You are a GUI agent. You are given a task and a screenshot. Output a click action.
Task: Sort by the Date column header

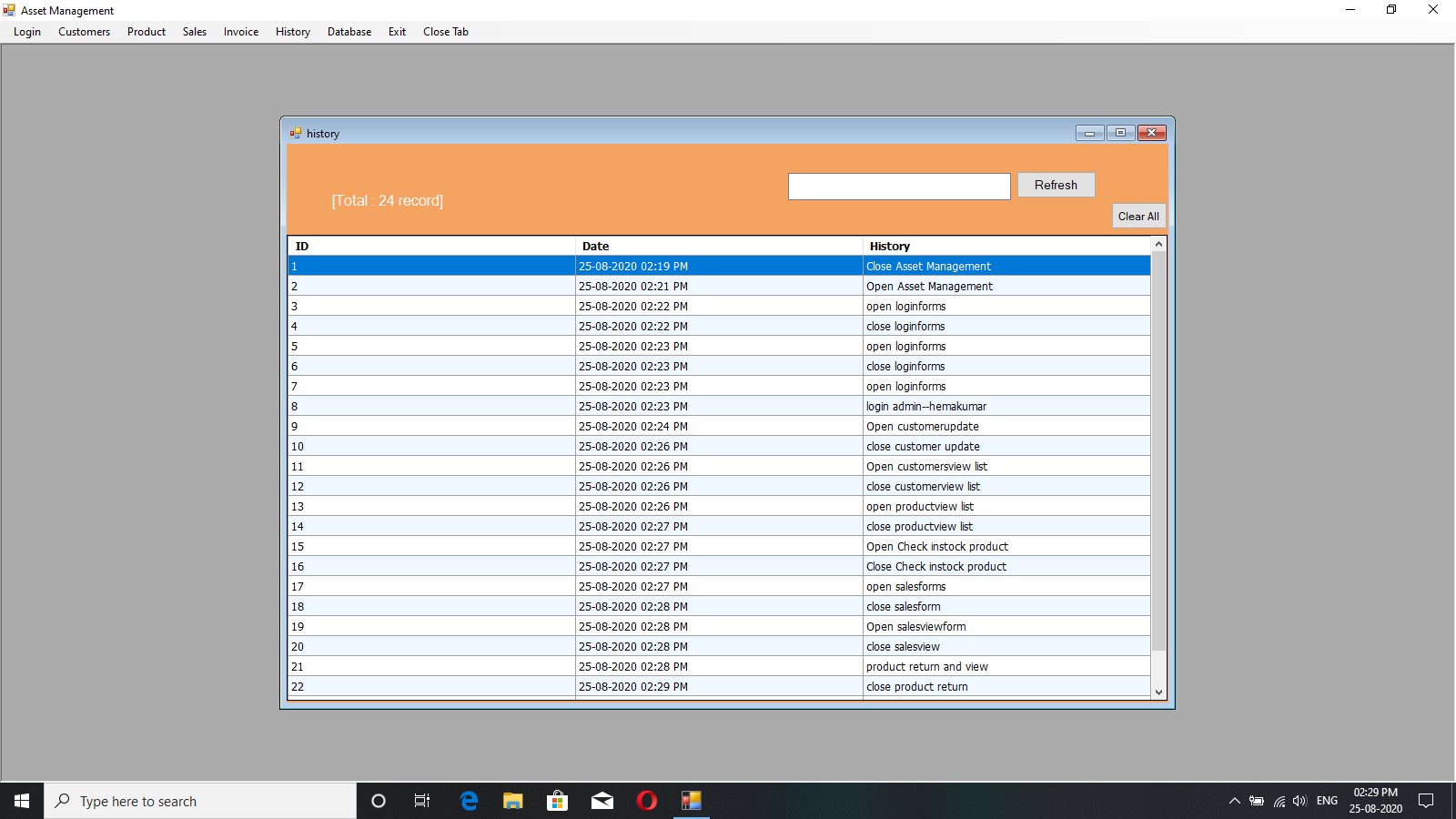[719, 247]
